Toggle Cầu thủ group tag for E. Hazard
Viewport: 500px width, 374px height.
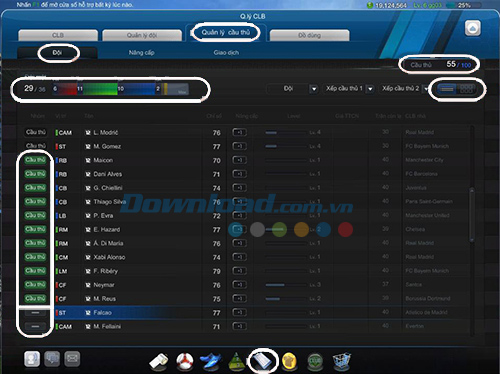tap(35, 229)
